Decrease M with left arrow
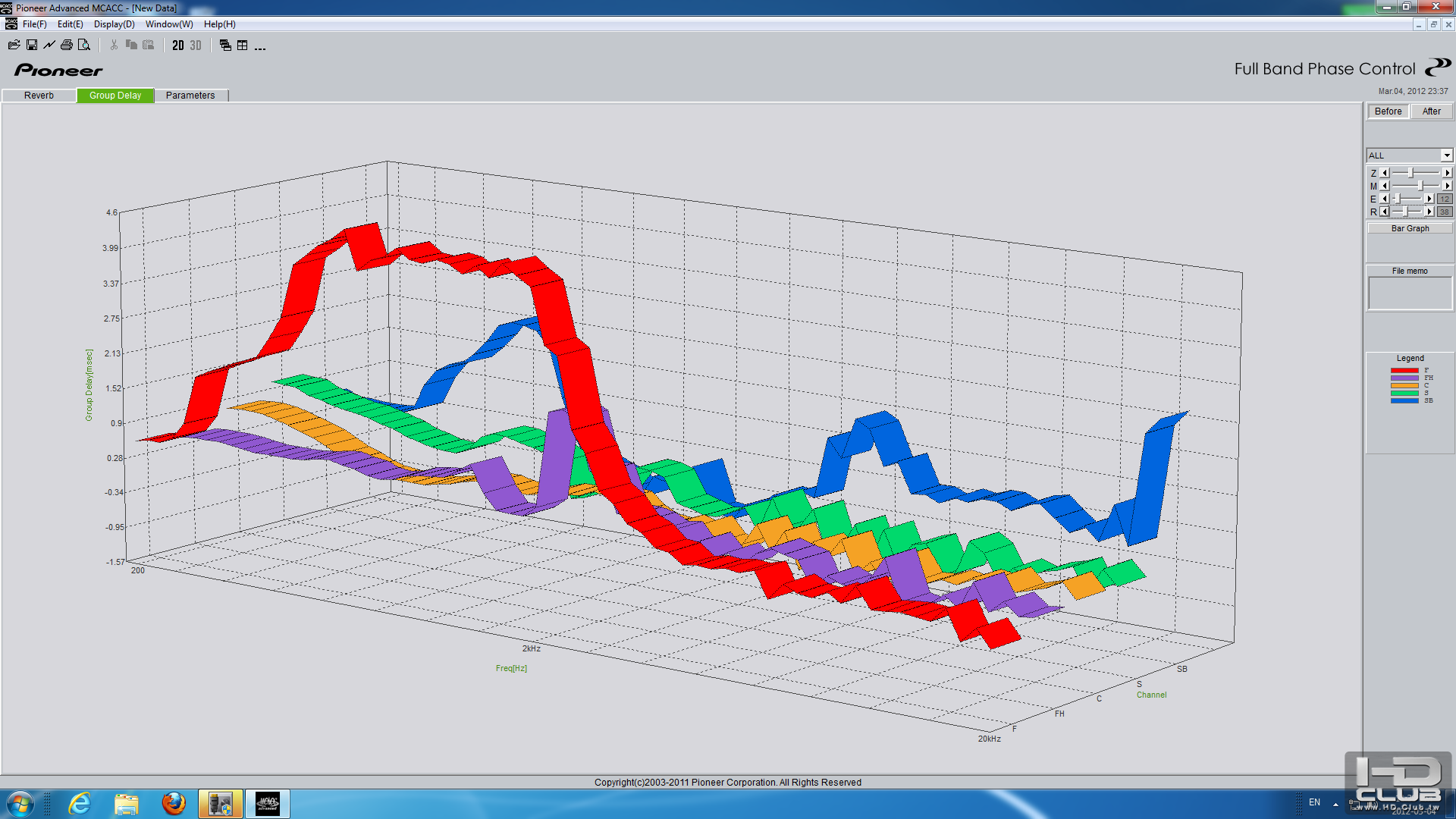This screenshot has width=1456, height=819. tap(1384, 186)
